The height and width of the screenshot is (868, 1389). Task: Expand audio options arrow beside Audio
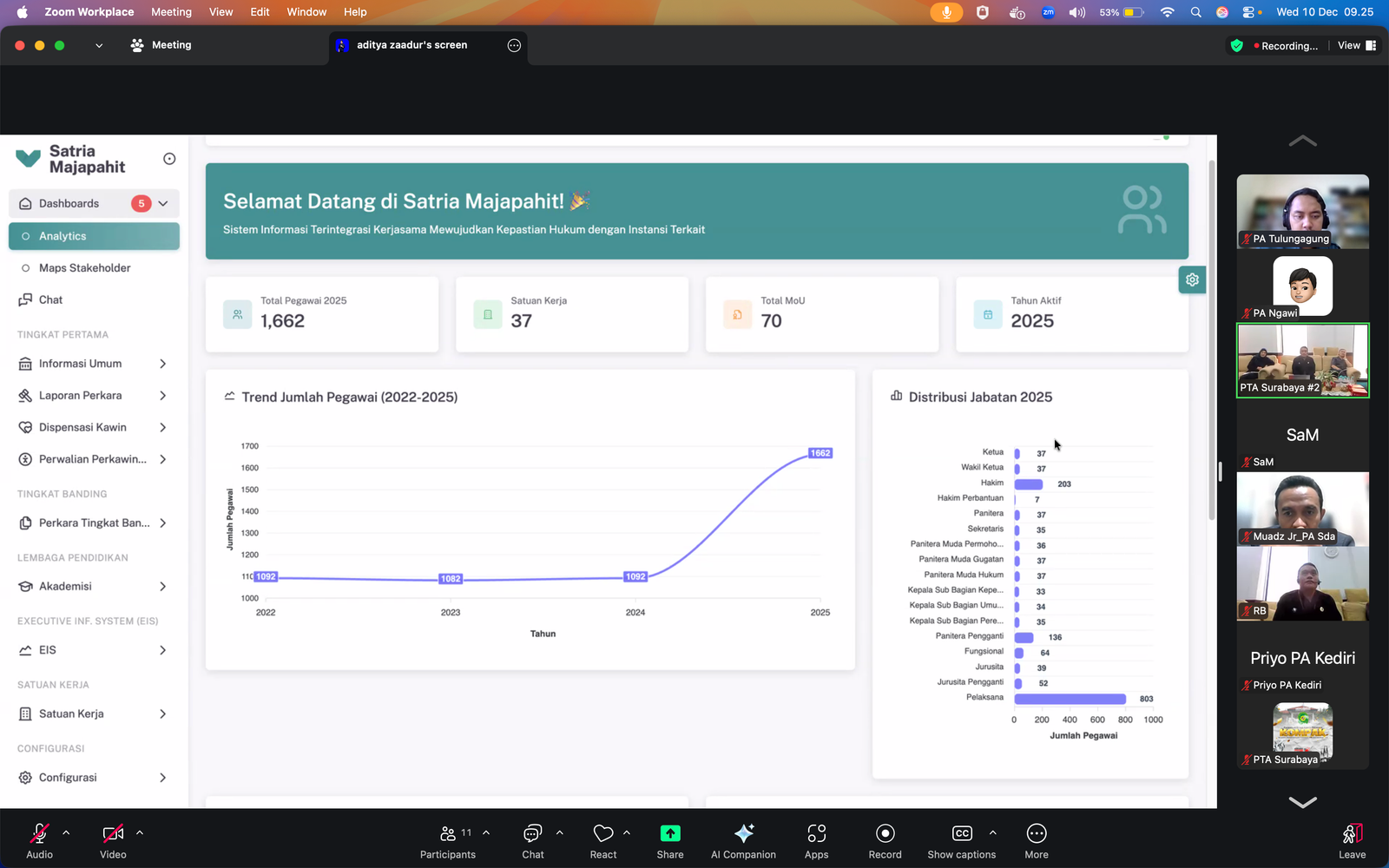(66, 833)
